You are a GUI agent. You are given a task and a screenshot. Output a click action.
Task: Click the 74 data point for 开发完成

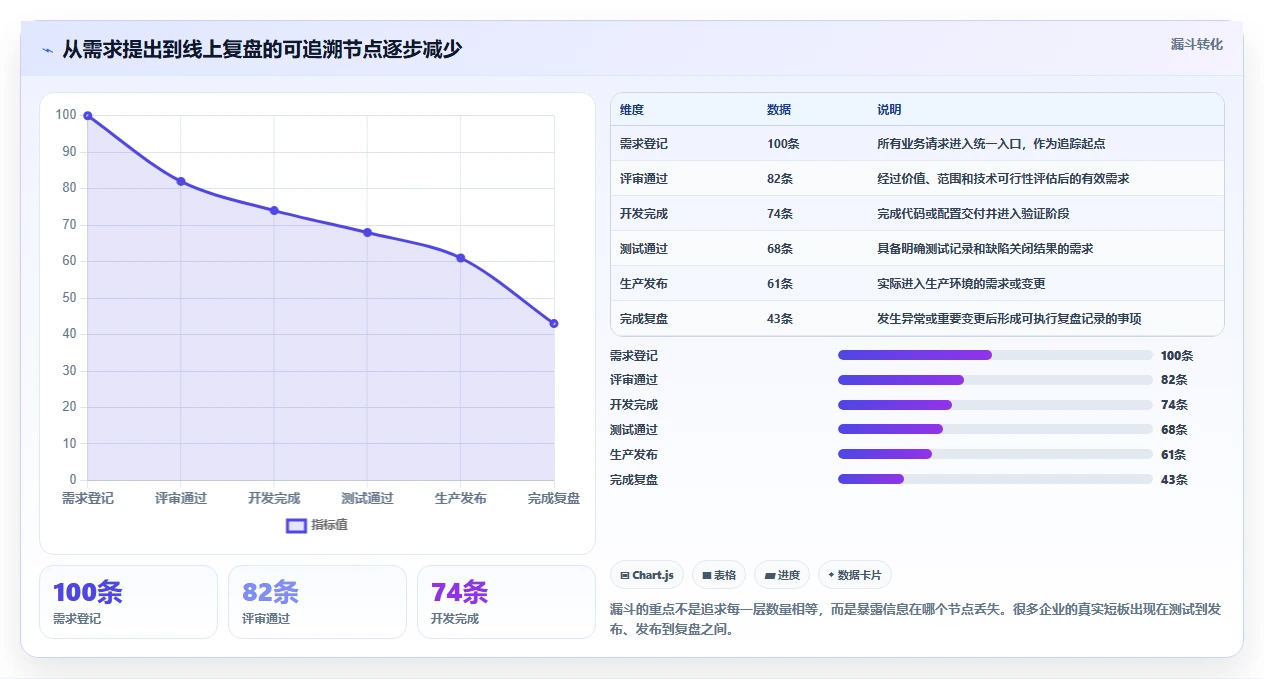(x=274, y=210)
